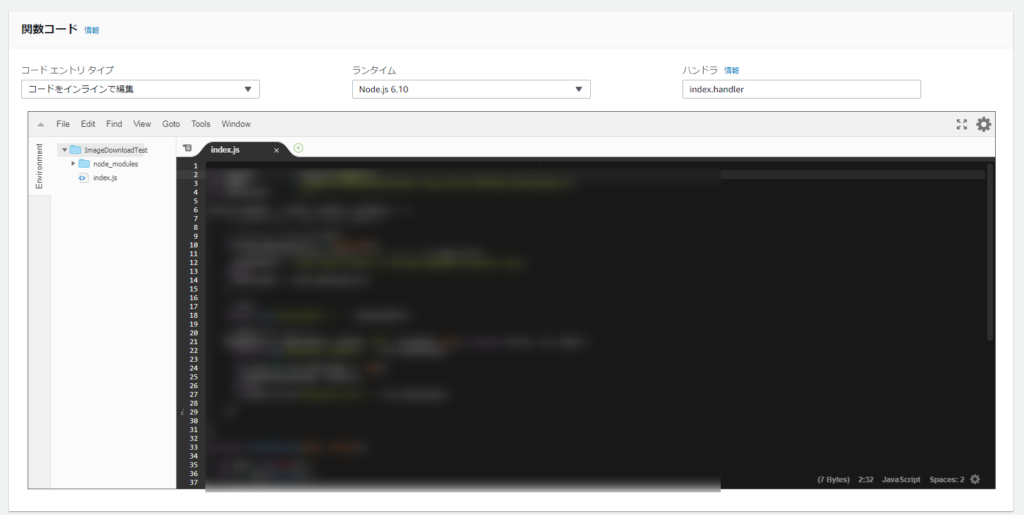This screenshot has width=1024, height=515.
Task: Click the index.handler input field
Action: pos(801,89)
